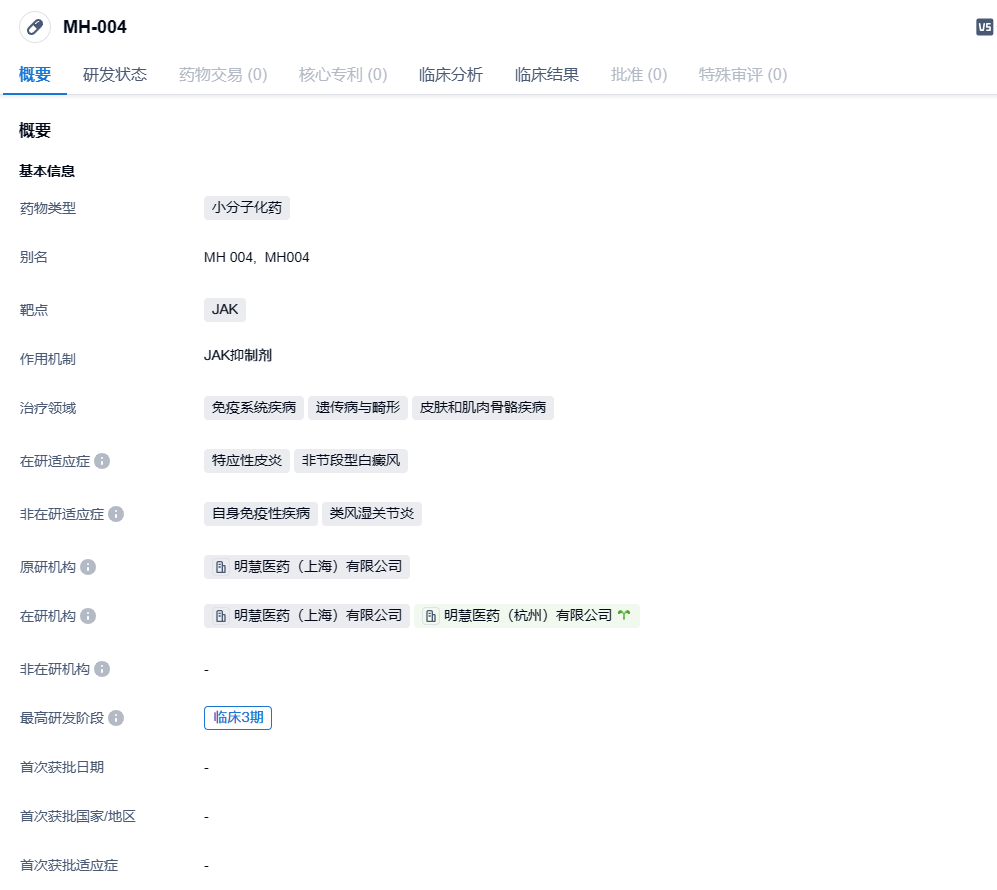The width and height of the screenshot is (997, 890).
Task: Click the 非节段型白癜风 indication tag
Action: click(x=351, y=461)
